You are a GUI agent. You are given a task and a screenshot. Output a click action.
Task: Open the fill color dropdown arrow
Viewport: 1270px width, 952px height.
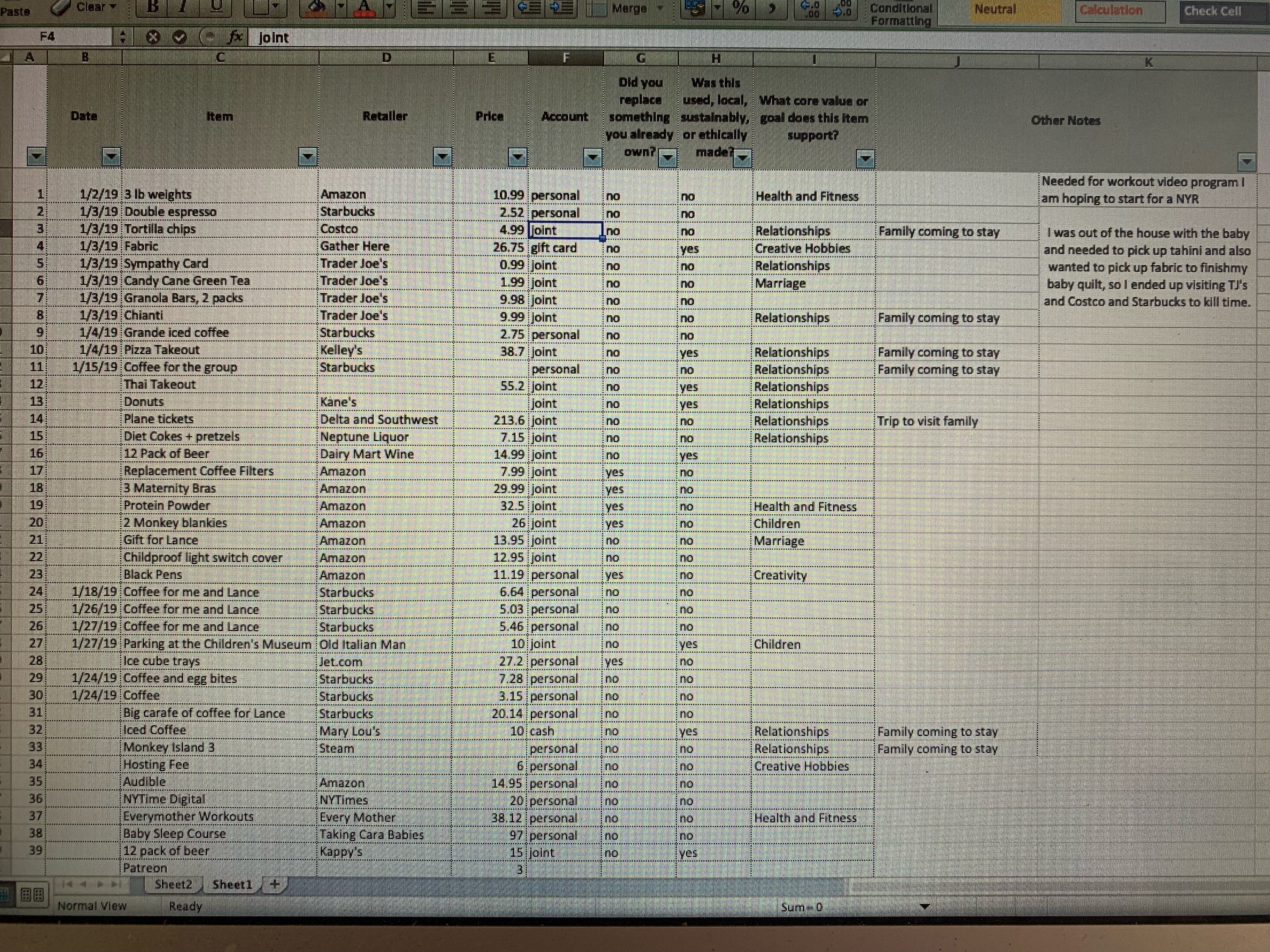coord(341,8)
